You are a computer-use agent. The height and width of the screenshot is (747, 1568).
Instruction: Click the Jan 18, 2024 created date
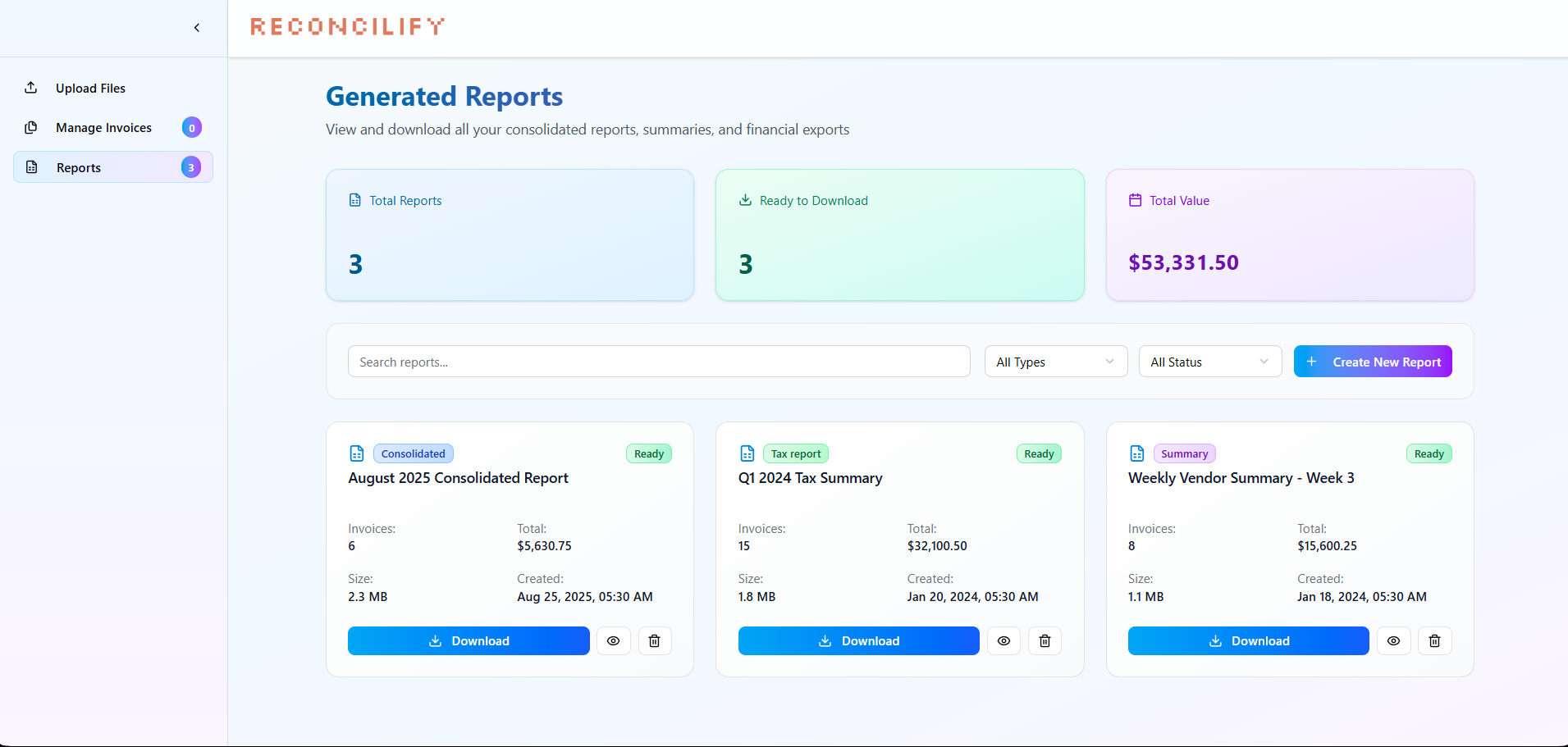[x=1362, y=597]
